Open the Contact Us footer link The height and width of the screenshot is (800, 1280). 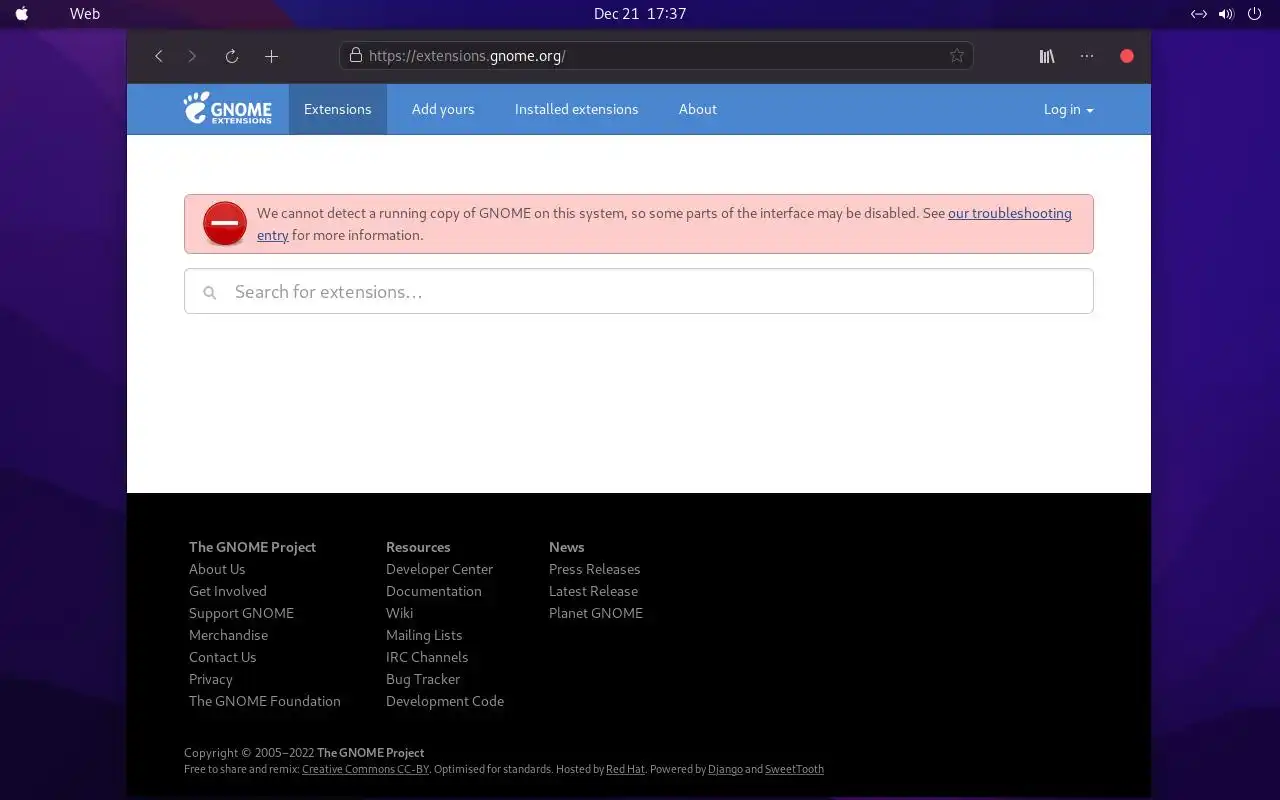click(222, 657)
